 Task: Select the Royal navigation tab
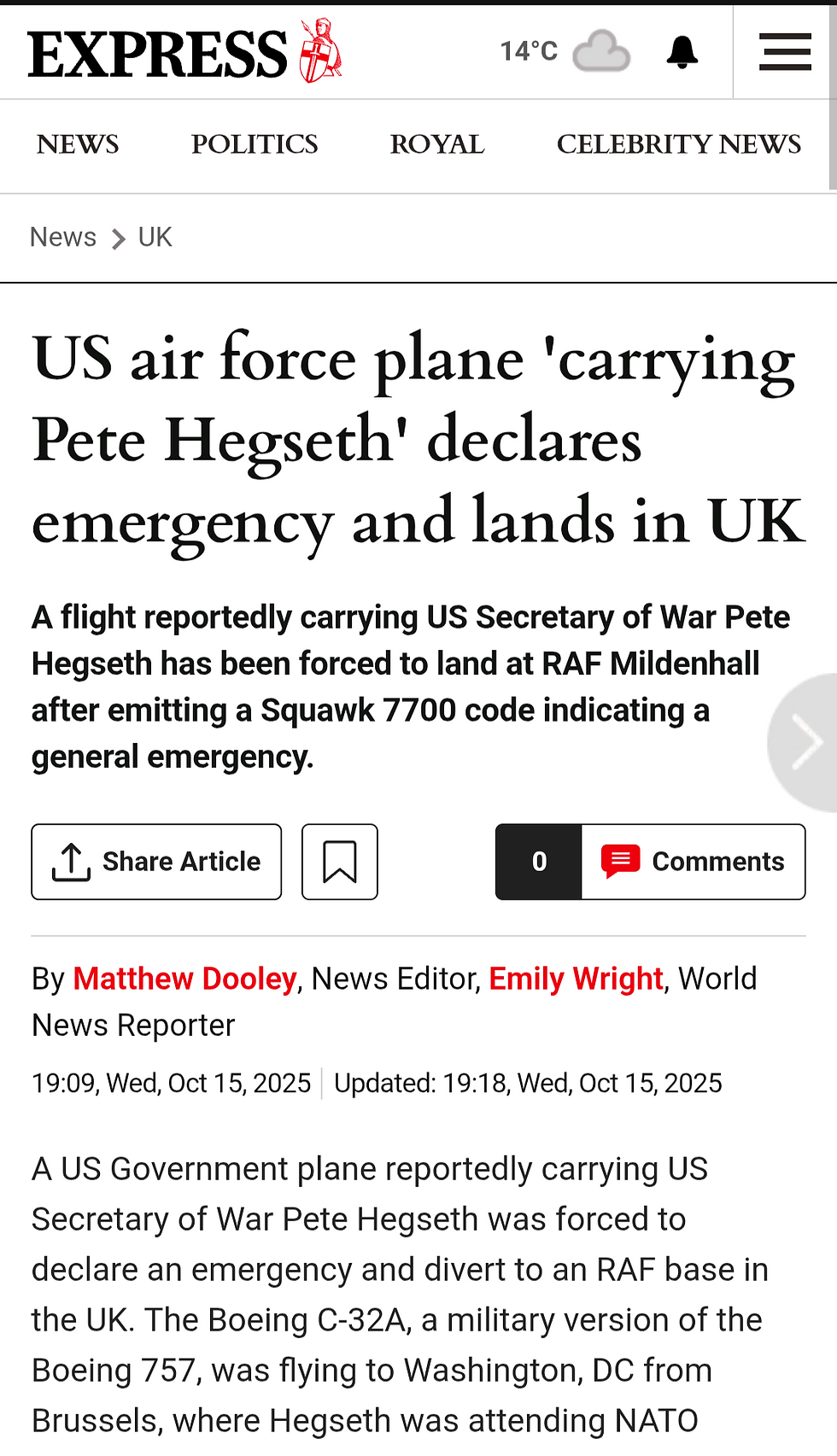pyautogui.click(x=437, y=144)
